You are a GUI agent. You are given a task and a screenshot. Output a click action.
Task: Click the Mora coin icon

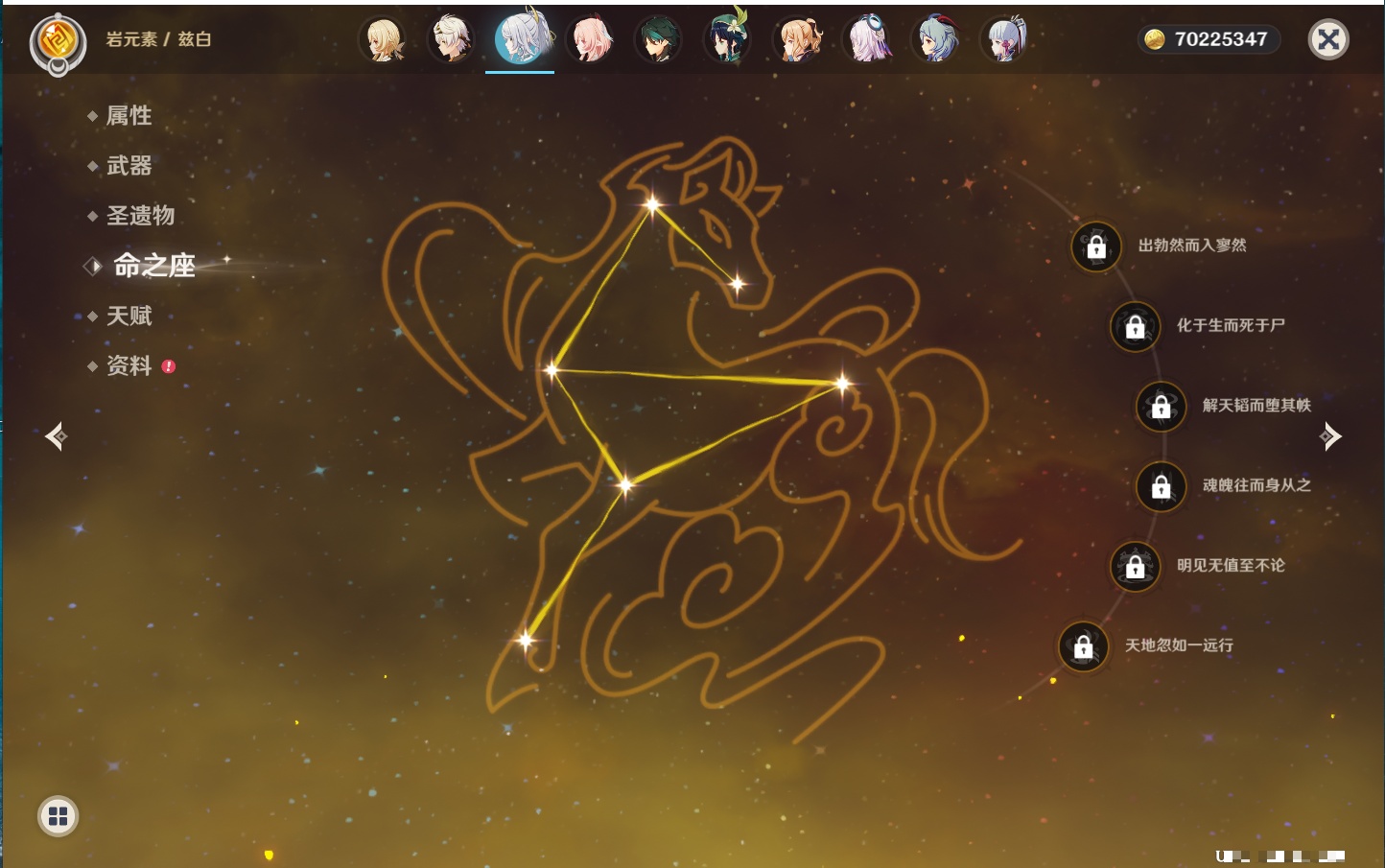(1155, 39)
